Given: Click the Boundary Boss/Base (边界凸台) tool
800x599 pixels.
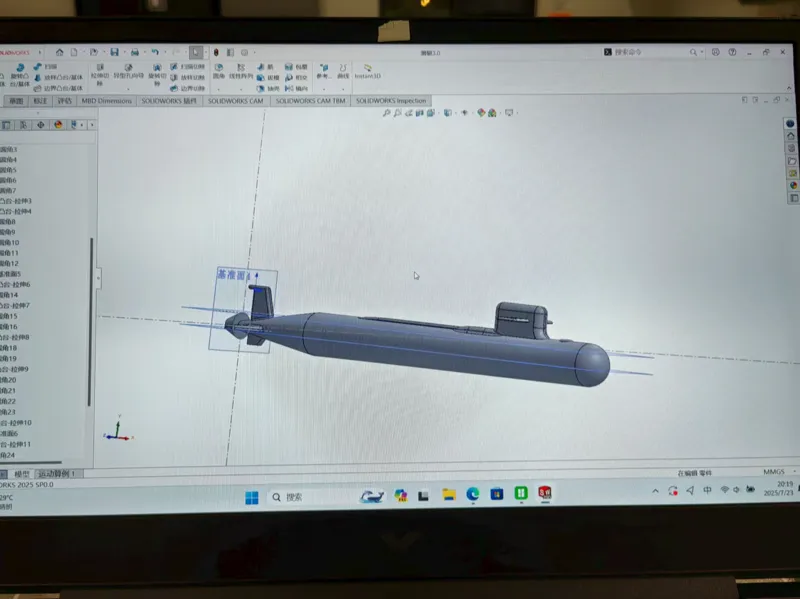Looking at the screenshot, I should click(58, 88).
